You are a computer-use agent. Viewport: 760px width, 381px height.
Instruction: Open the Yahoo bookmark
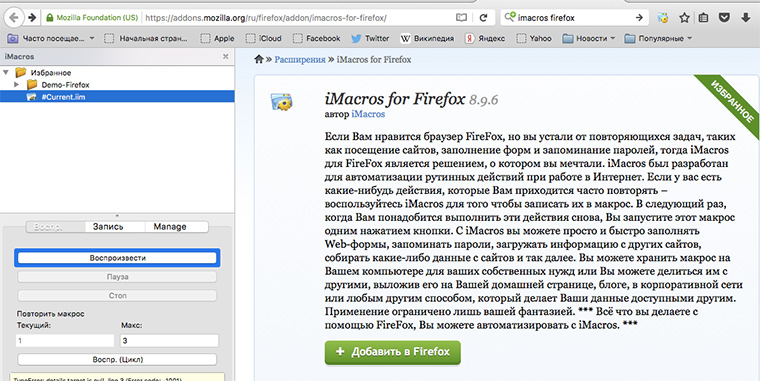(x=534, y=38)
